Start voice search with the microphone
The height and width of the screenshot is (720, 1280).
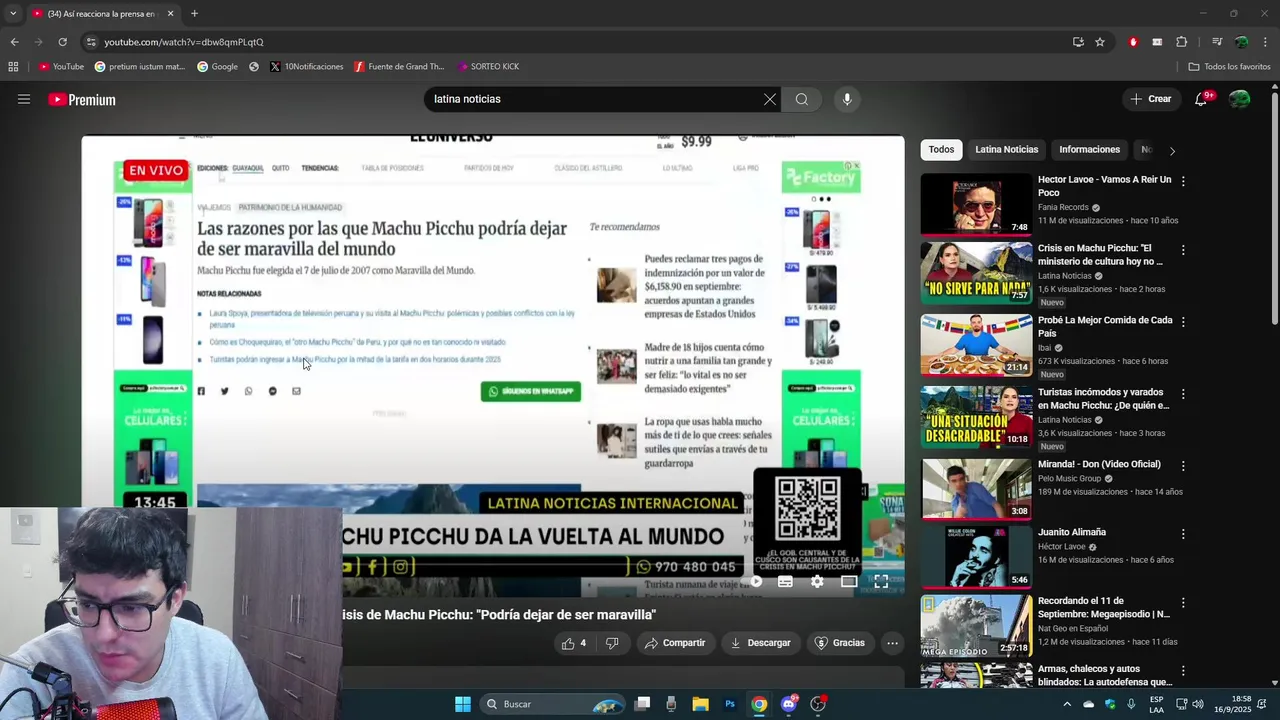point(847,99)
